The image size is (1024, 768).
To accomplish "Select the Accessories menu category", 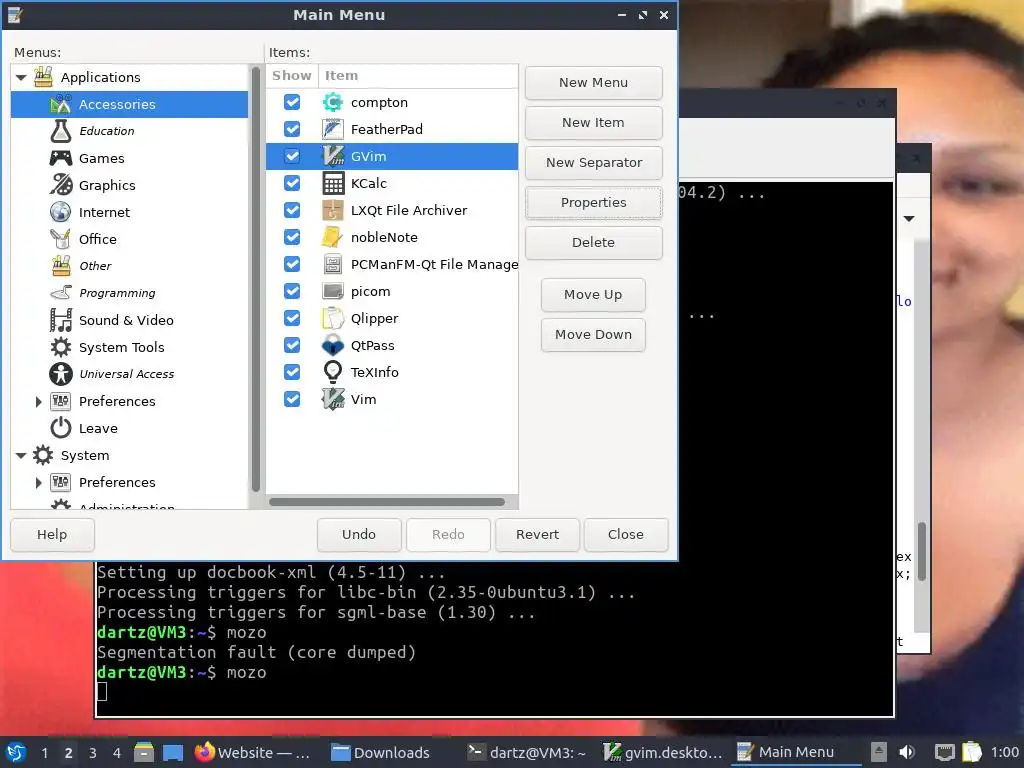I will (129, 104).
